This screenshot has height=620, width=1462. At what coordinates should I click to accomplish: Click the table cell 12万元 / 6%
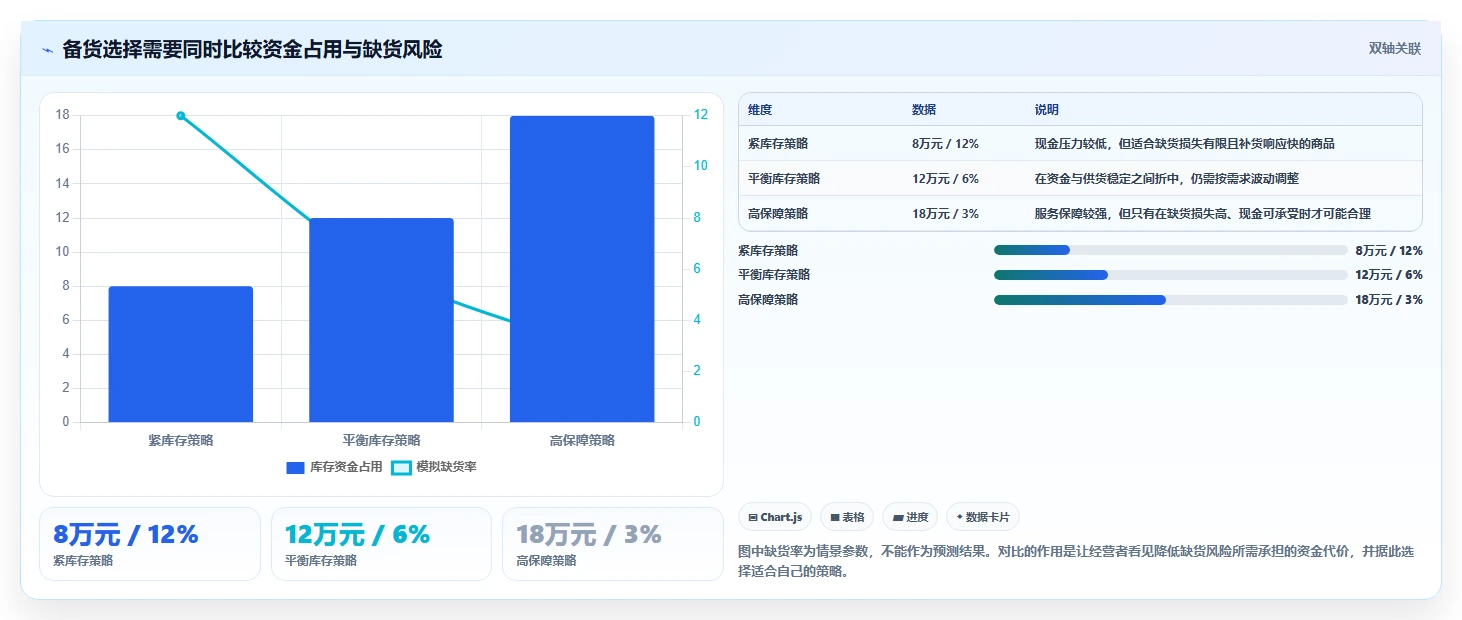click(x=945, y=179)
